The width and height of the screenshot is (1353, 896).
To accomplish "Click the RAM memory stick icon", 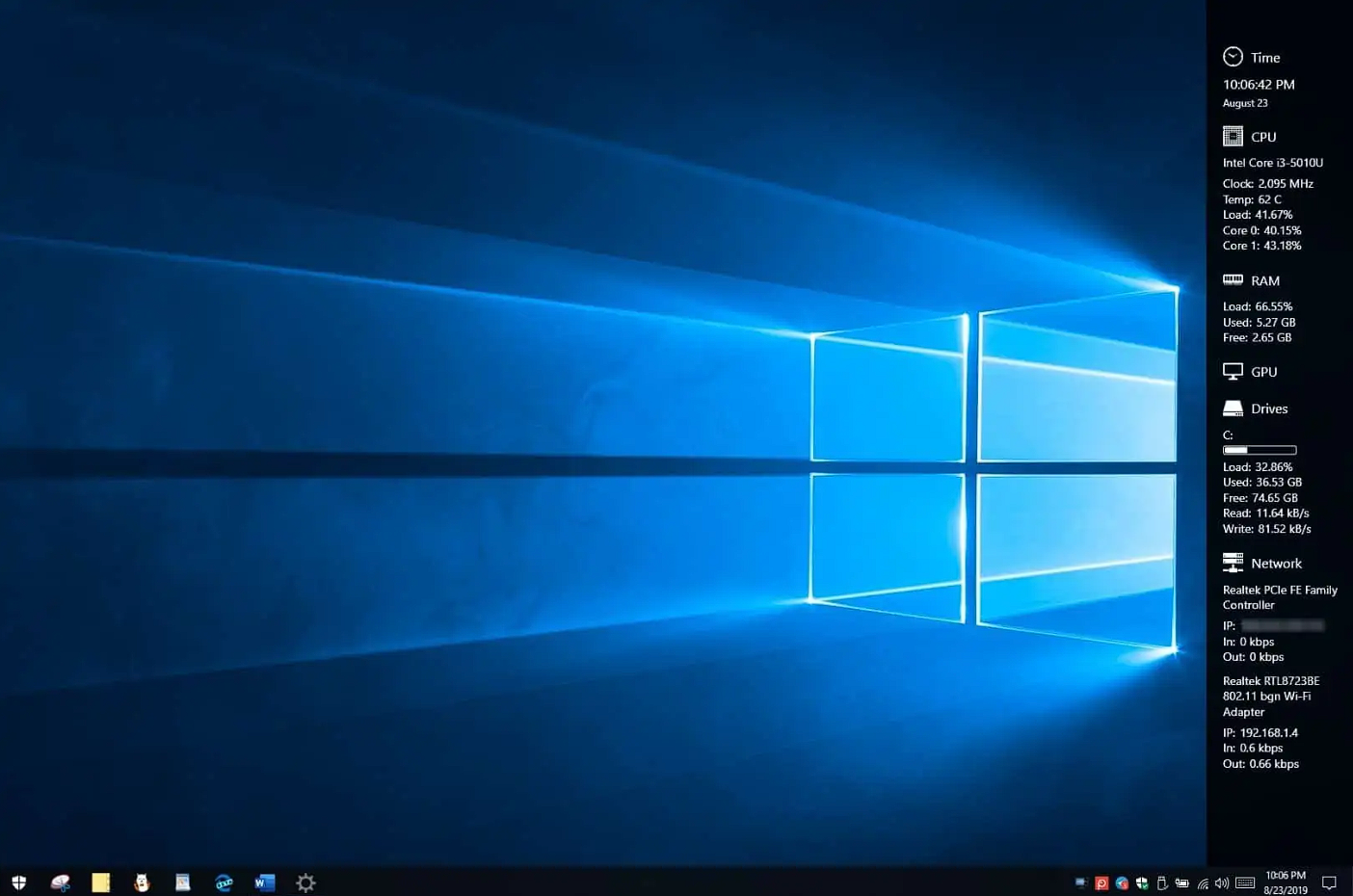I will [x=1233, y=279].
